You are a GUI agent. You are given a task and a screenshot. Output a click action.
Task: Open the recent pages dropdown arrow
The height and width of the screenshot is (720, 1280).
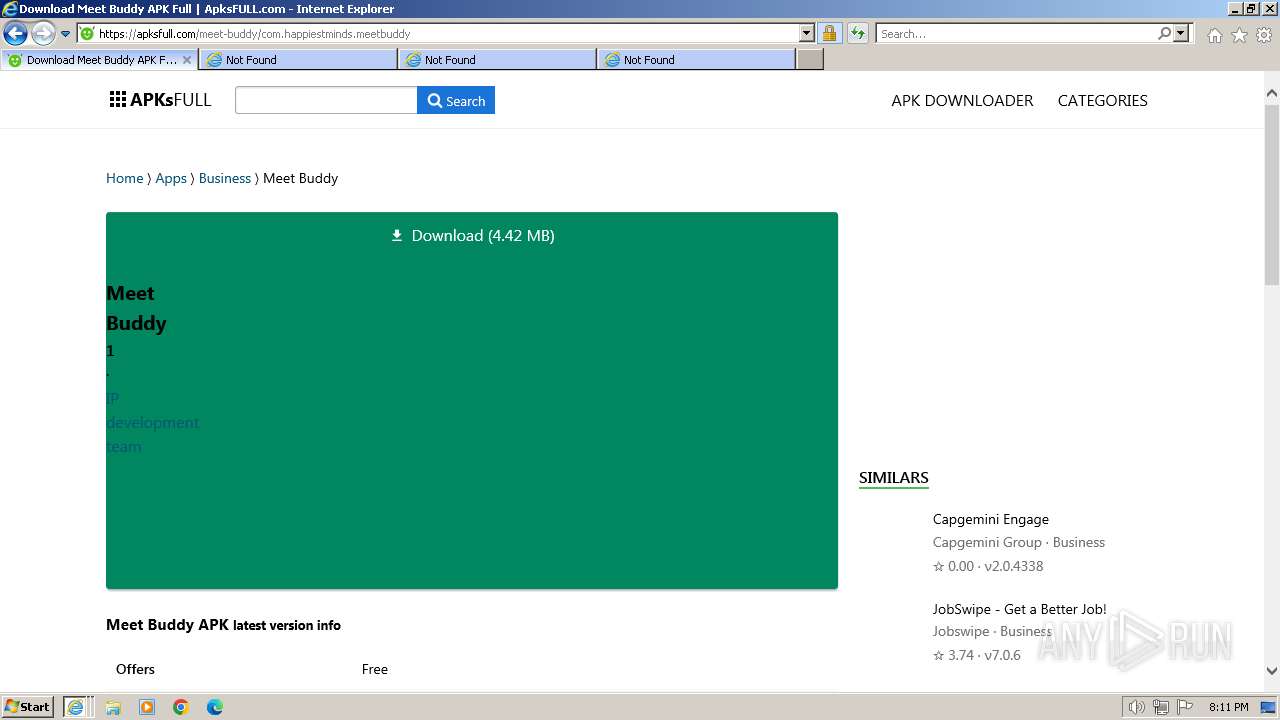tap(66, 33)
